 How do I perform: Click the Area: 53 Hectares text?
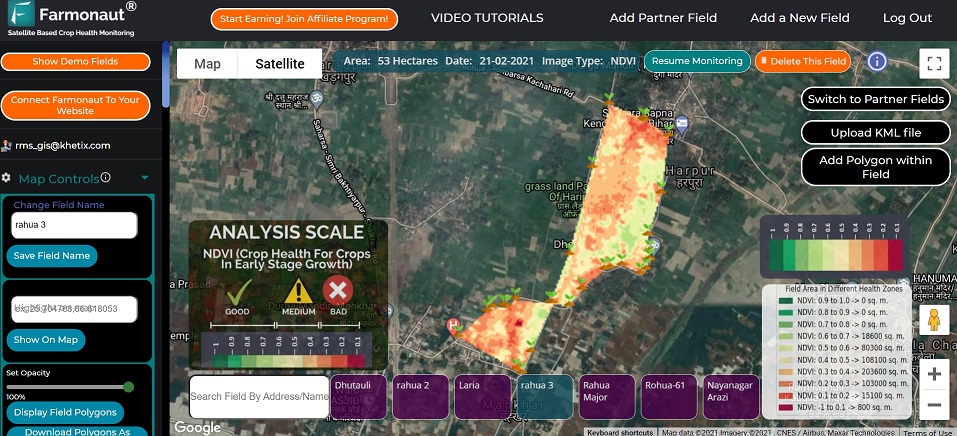[391, 61]
